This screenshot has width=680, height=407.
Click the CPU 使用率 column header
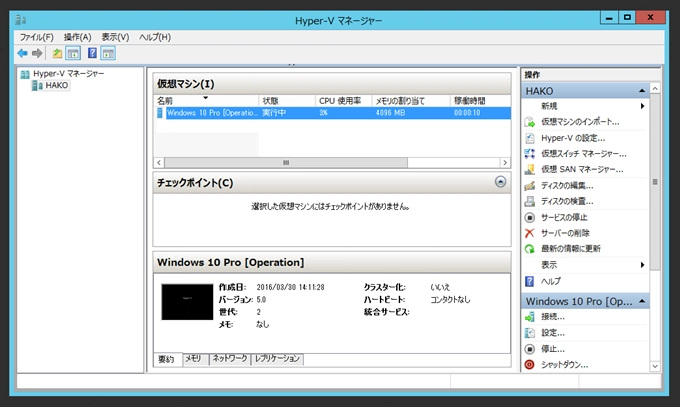click(343, 101)
